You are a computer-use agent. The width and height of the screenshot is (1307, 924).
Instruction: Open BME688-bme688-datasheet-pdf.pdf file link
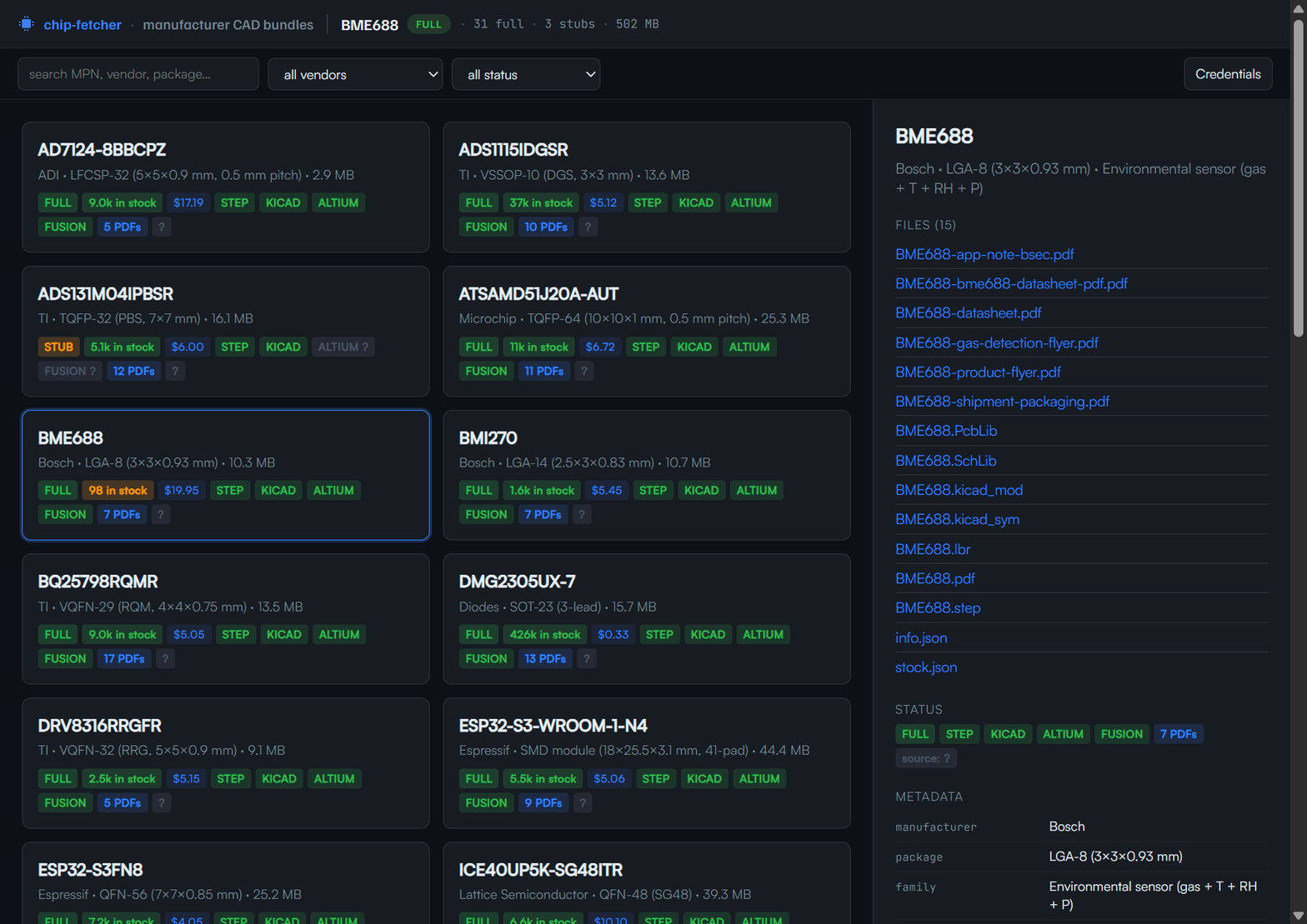[1011, 283]
